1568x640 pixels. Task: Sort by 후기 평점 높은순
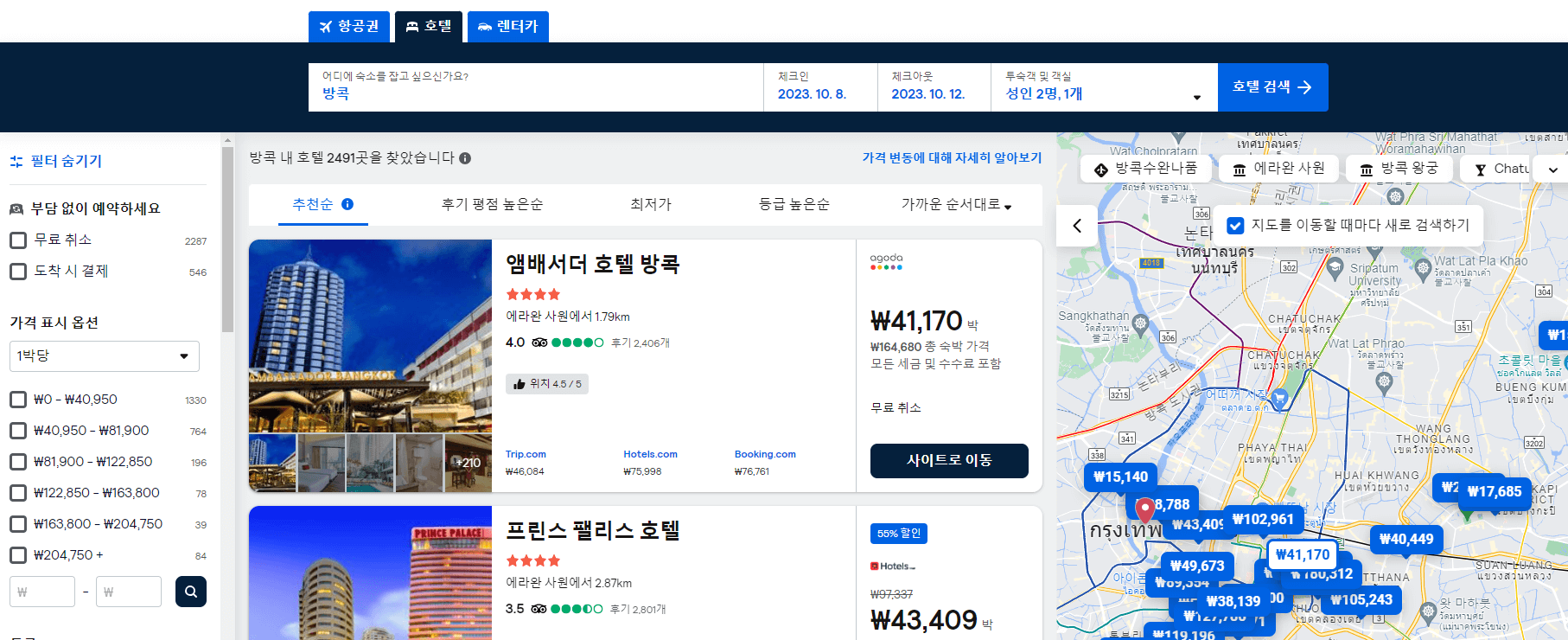tap(492, 204)
